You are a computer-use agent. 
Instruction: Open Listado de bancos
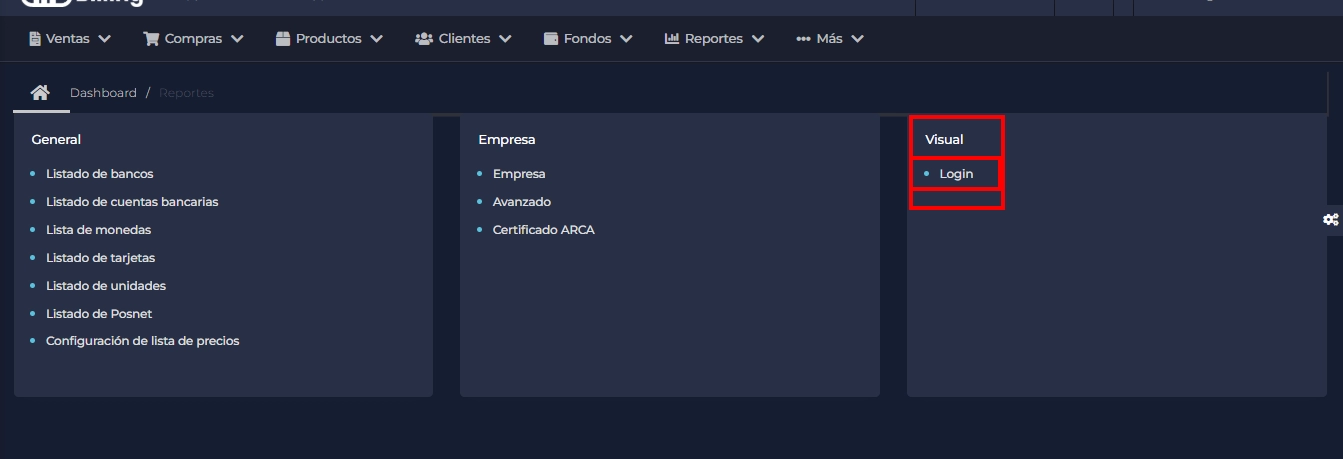(x=100, y=174)
